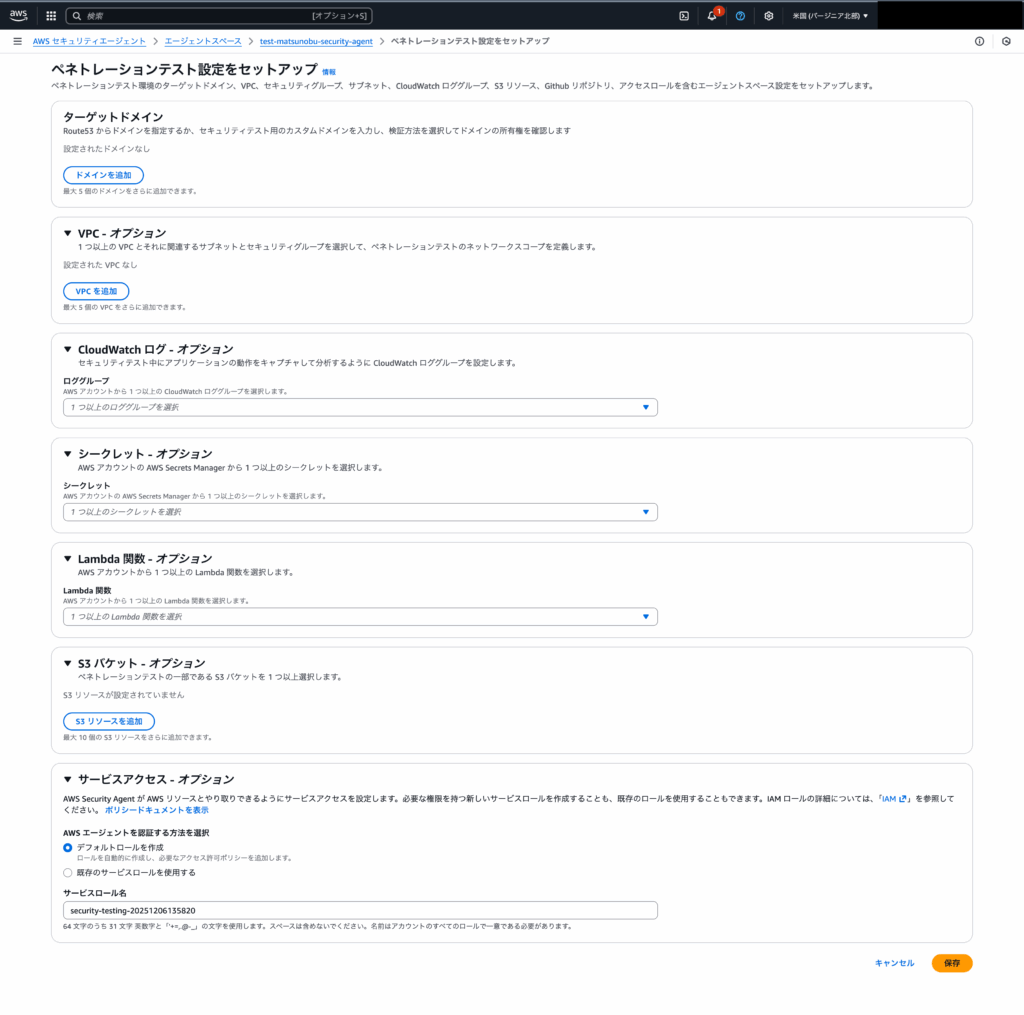The height and width of the screenshot is (1015, 1024).
Task: Collapse the VPC - オプション section
Action: click(68, 234)
